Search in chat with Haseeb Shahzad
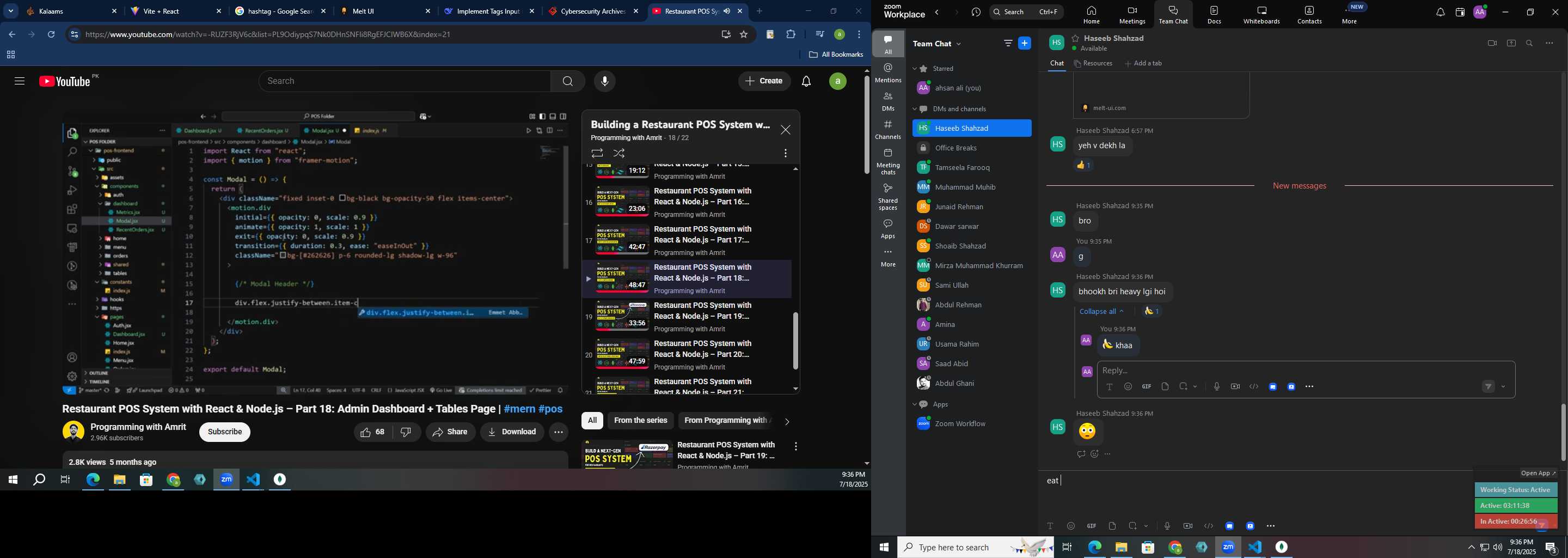Screen dimensions: 1568x558 click(x=1530, y=43)
